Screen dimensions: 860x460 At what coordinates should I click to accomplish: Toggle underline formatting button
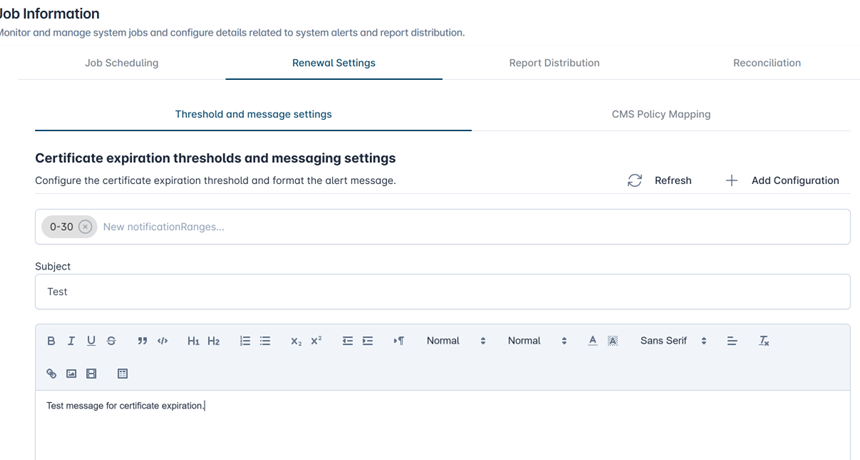pyautogui.click(x=91, y=341)
